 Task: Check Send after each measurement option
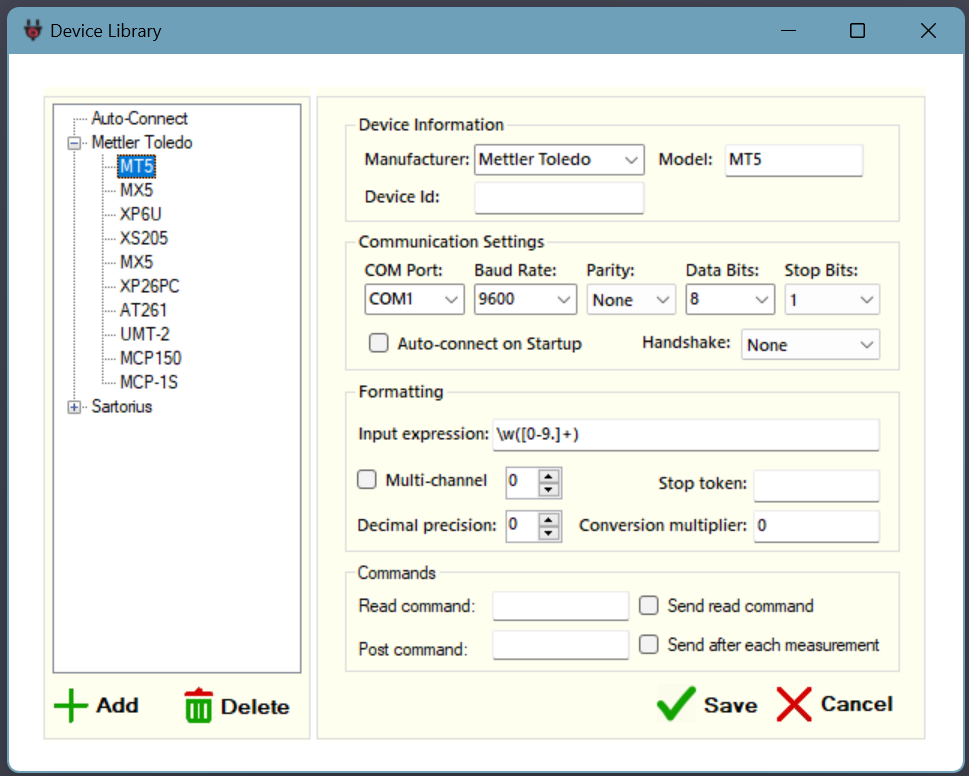pos(648,644)
